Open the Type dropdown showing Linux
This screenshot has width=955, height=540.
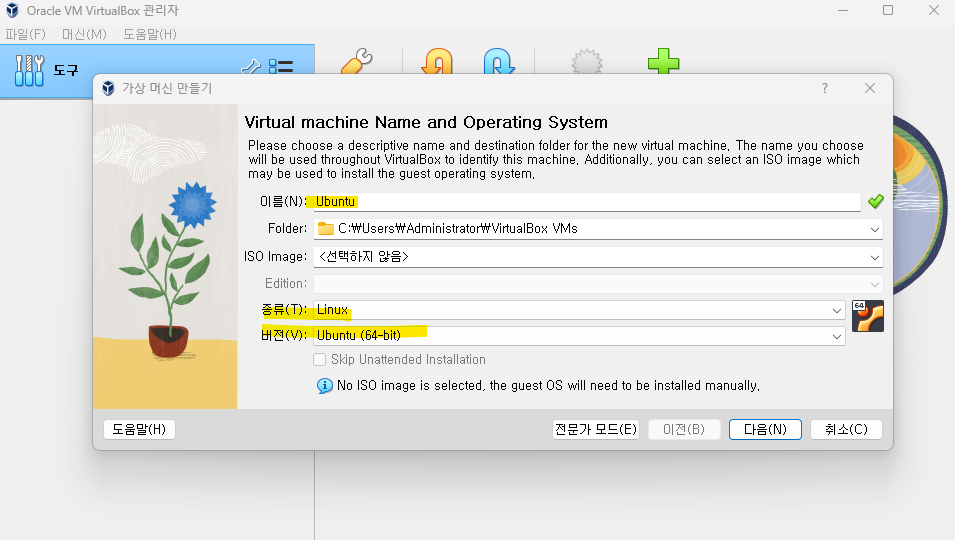click(x=579, y=310)
